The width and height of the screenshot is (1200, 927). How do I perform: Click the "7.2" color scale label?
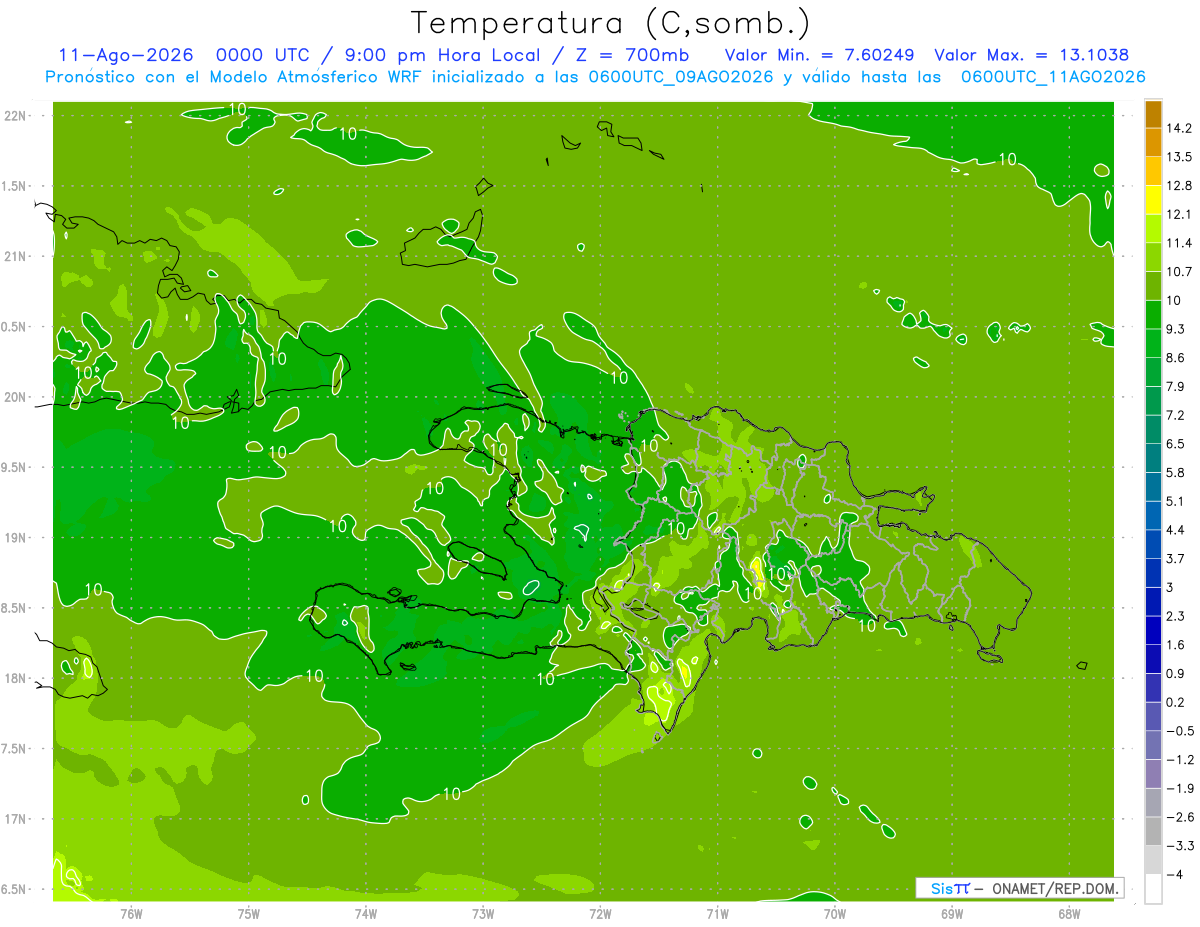click(1175, 415)
